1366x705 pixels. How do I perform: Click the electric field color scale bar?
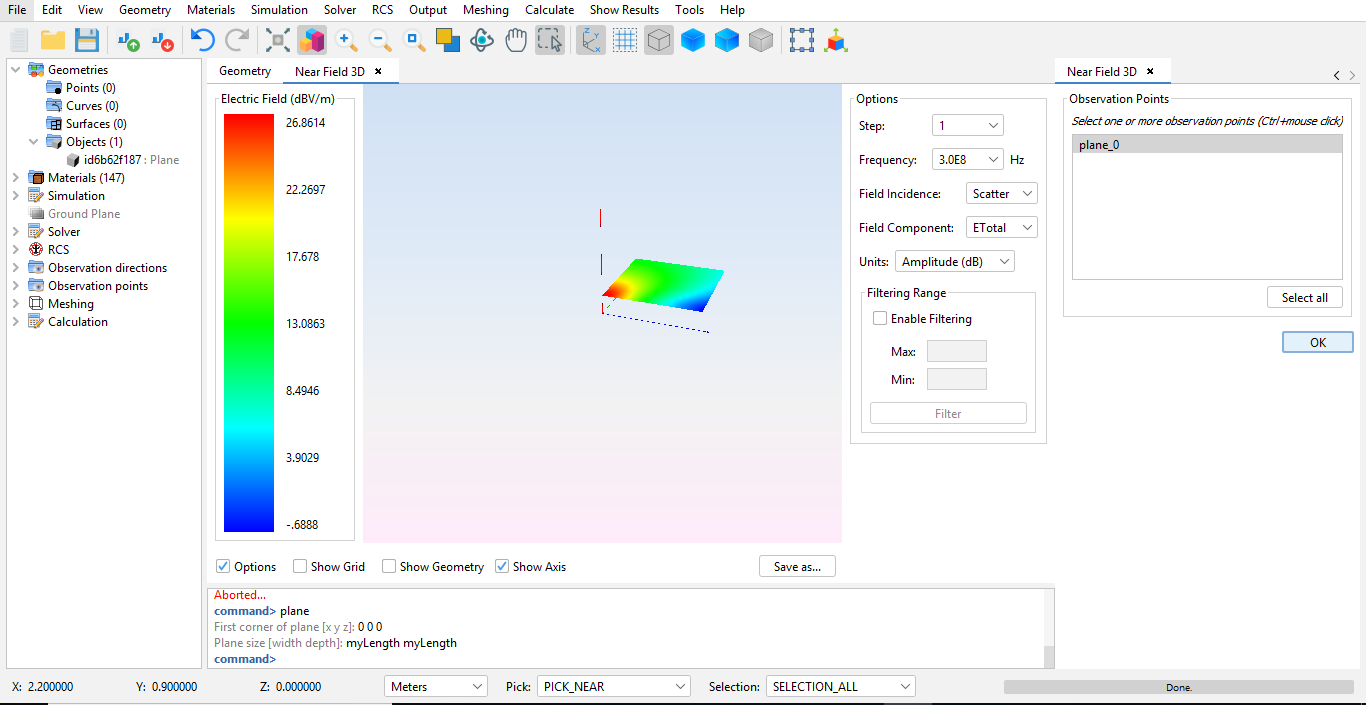click(249, 323)
